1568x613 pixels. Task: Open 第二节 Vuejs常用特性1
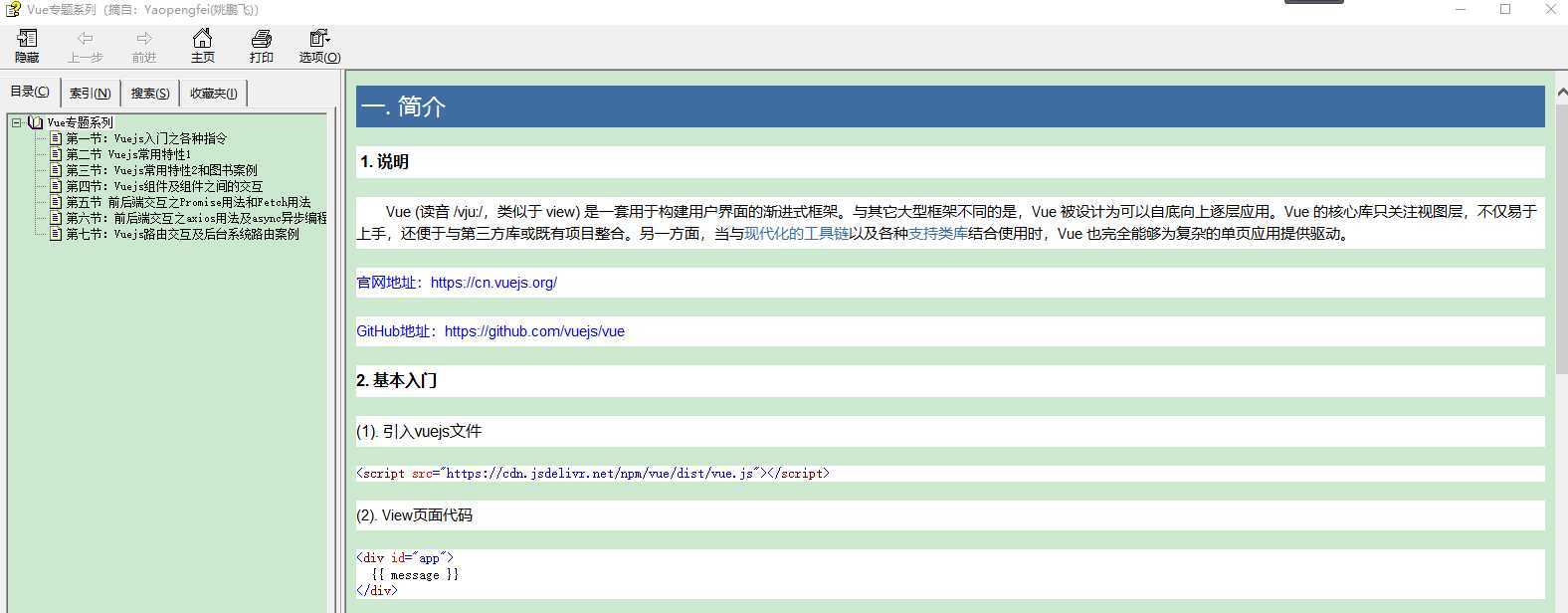click(x=128, y=154)
